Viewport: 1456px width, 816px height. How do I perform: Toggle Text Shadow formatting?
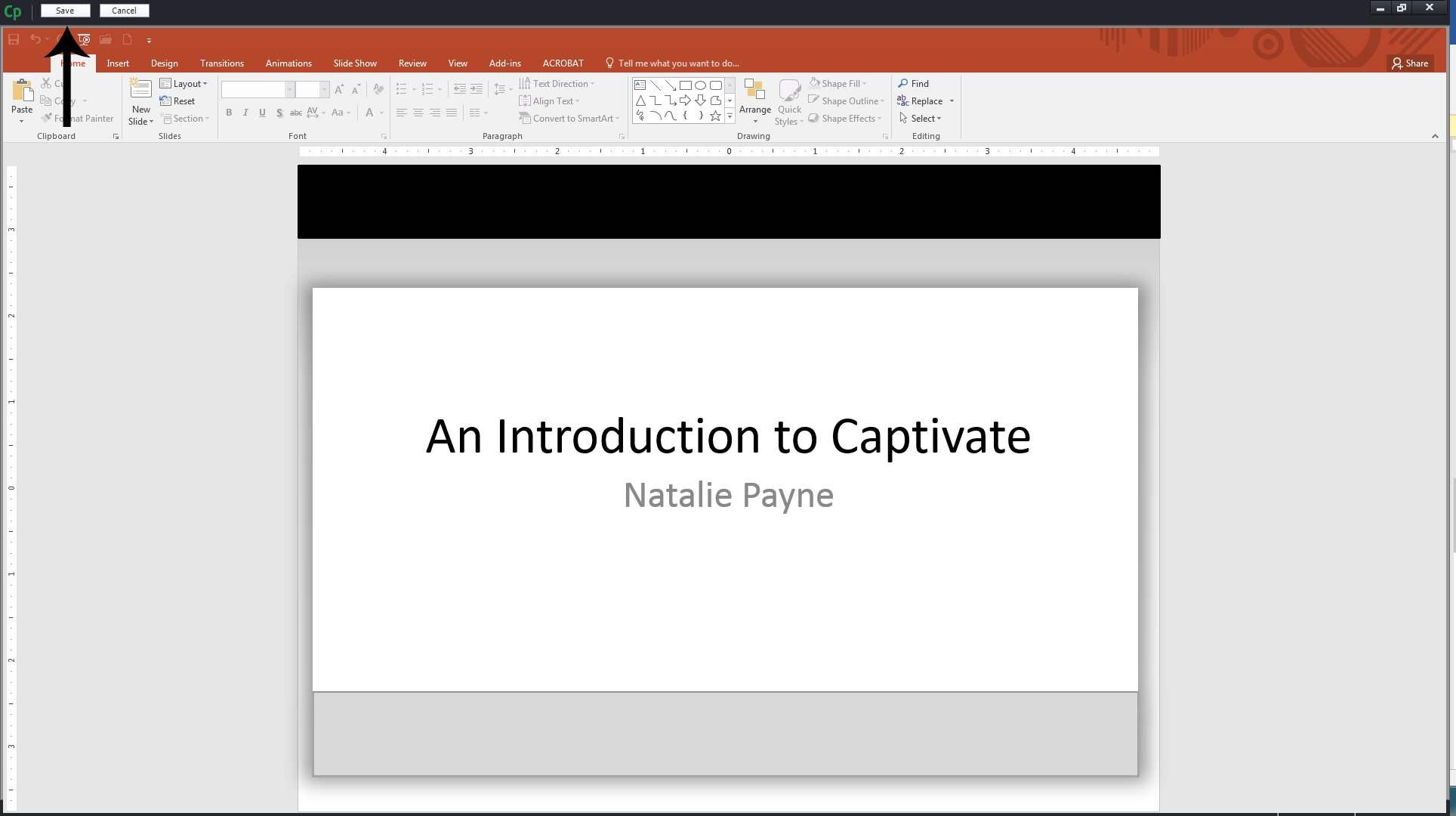click(x=279, y=113)
